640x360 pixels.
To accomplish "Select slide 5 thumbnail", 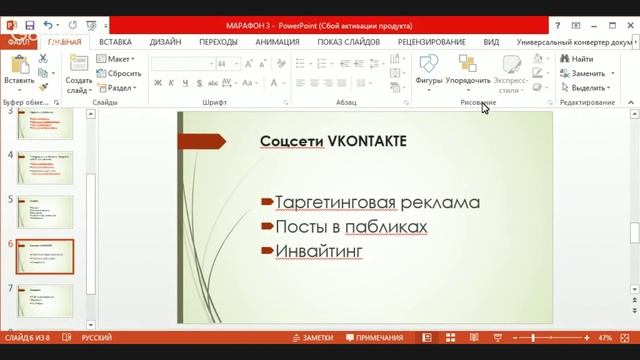I will pos(45,212).
